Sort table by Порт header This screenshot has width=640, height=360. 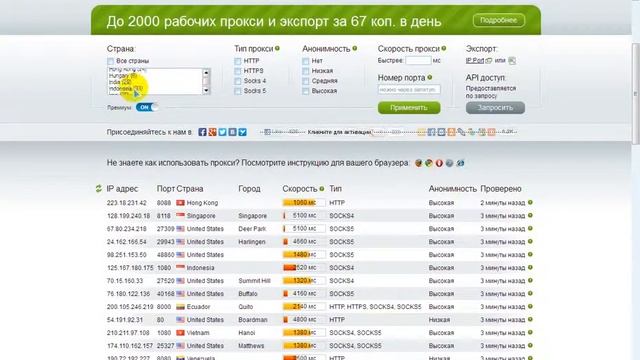pos(166,189)
